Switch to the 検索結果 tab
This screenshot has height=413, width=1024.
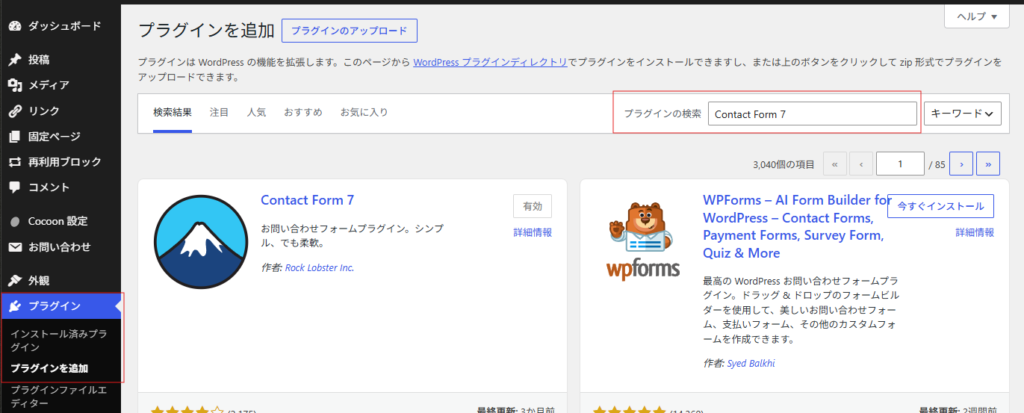pos(172,112)
